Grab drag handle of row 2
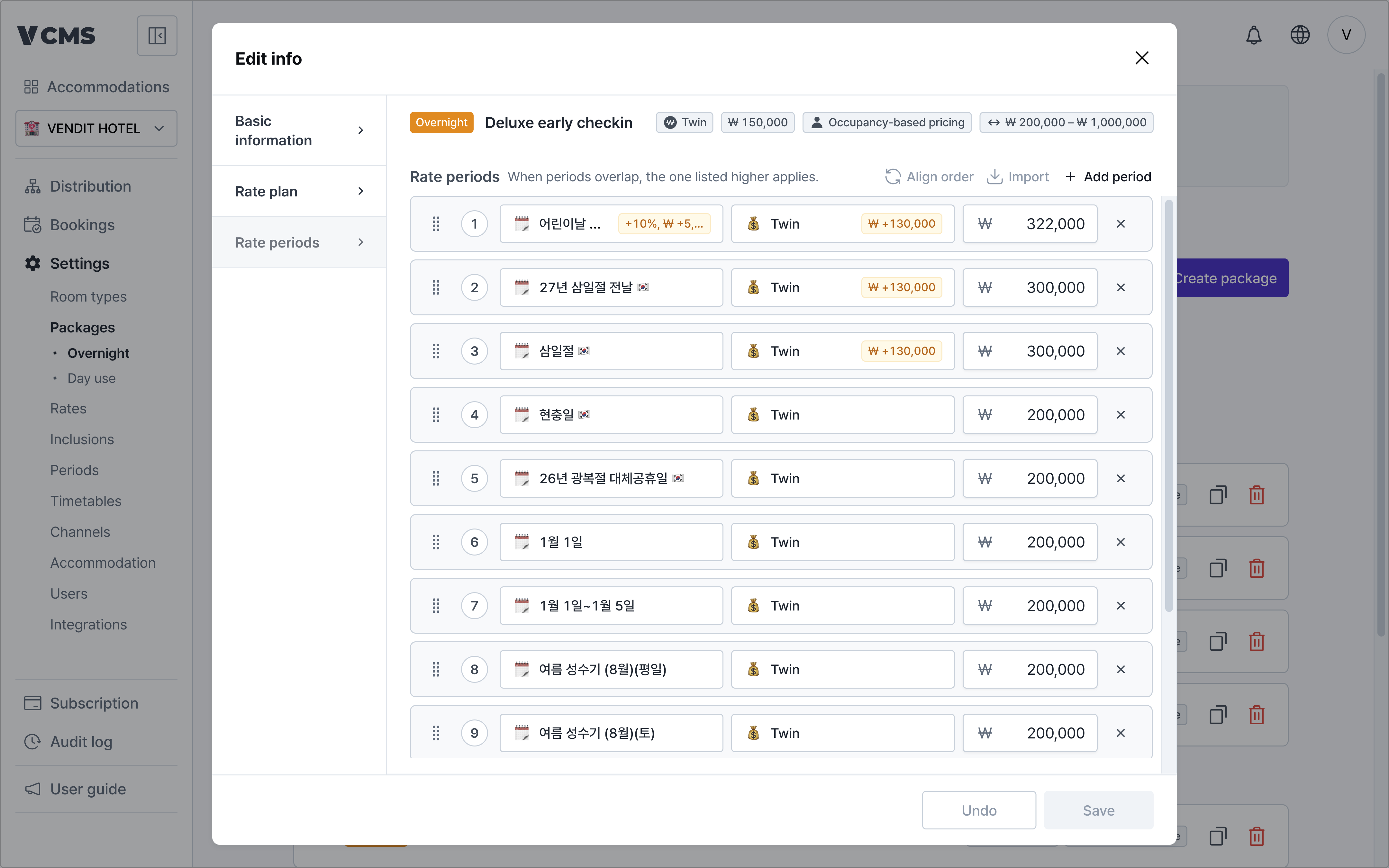The image size is (1389, 868). 436,288
